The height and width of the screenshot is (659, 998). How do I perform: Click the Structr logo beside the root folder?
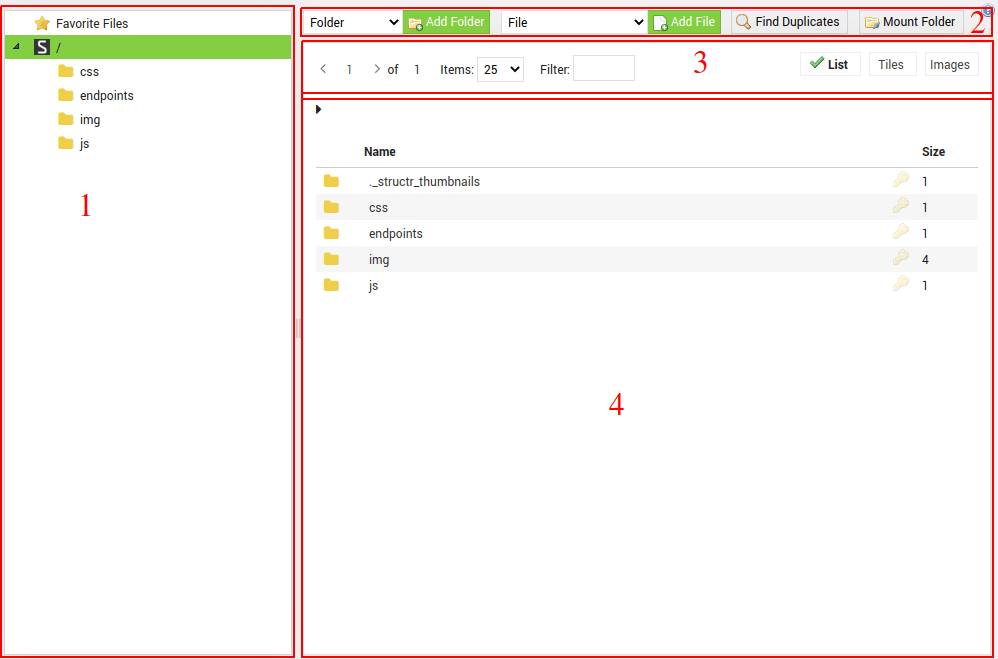41,46
